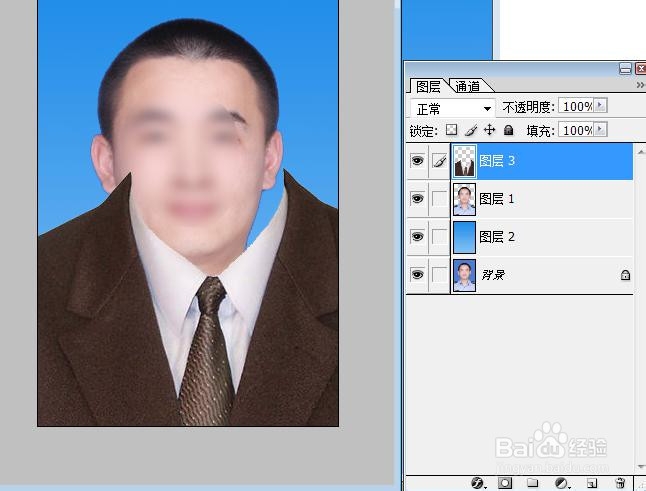Screen dimensions: 646x491
Task: Hide 图层 3 with eye icon
Action: [x=417, y=161]
